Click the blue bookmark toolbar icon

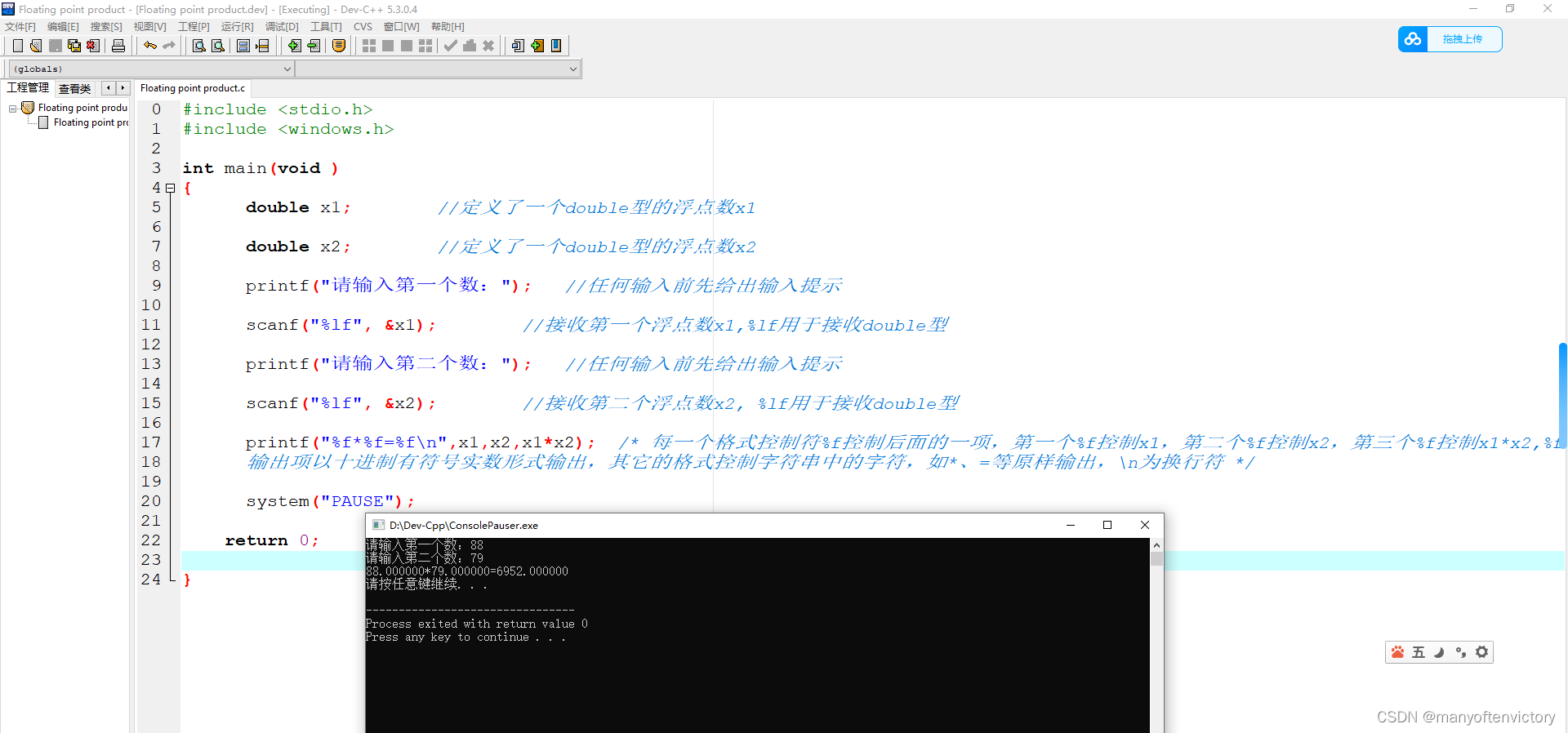pos(556,46)
